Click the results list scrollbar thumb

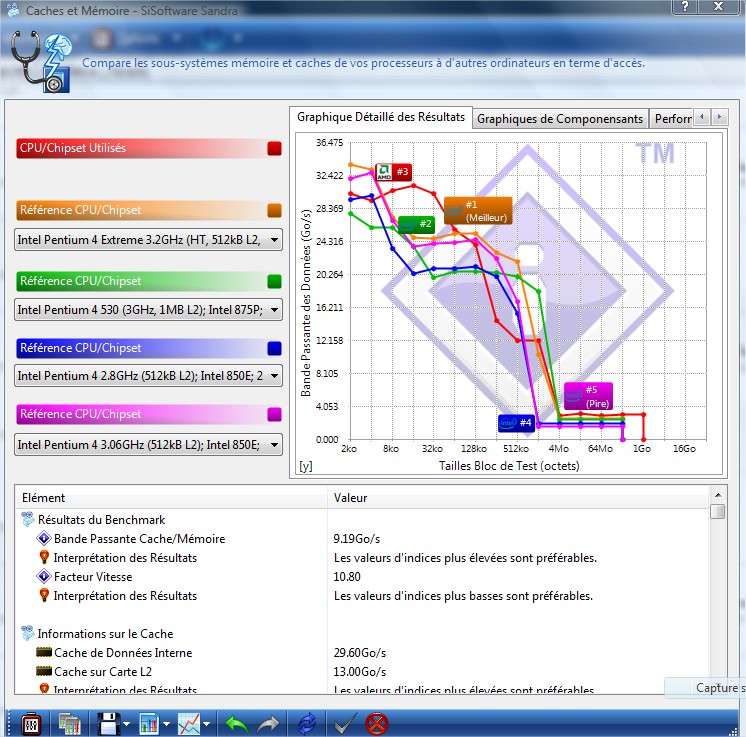point(718,511)
